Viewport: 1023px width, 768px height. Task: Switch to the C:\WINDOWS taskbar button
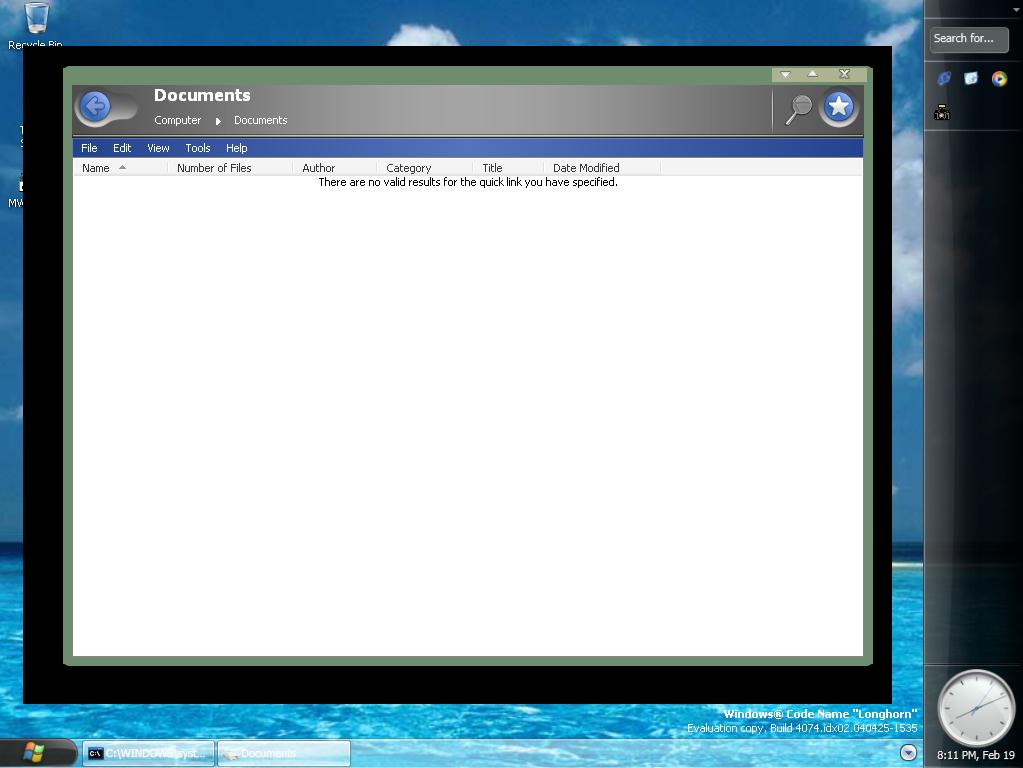coord(148,754)
